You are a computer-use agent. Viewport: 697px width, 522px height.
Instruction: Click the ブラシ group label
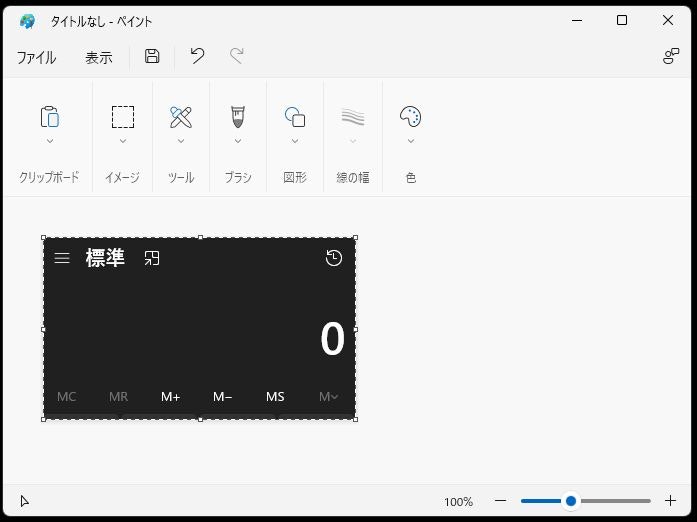238,177
